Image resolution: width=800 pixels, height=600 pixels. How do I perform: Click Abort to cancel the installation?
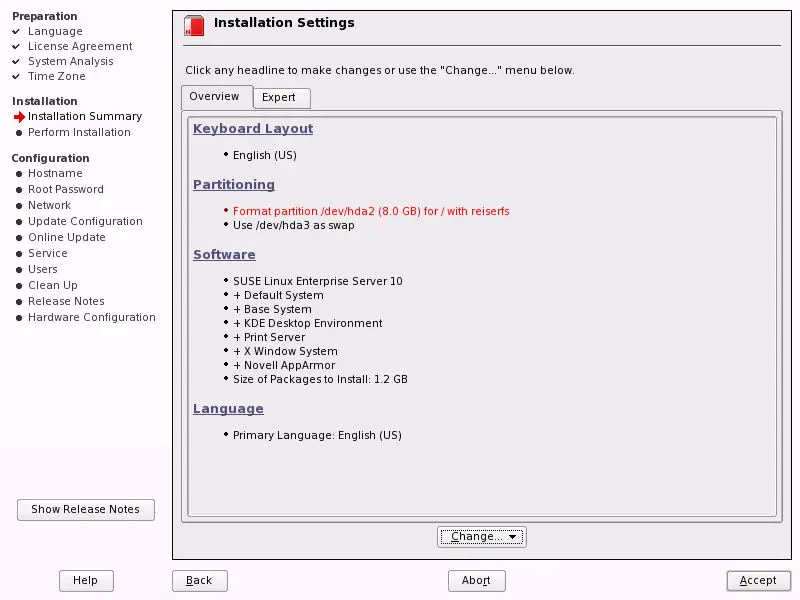(x=476, y=580)
